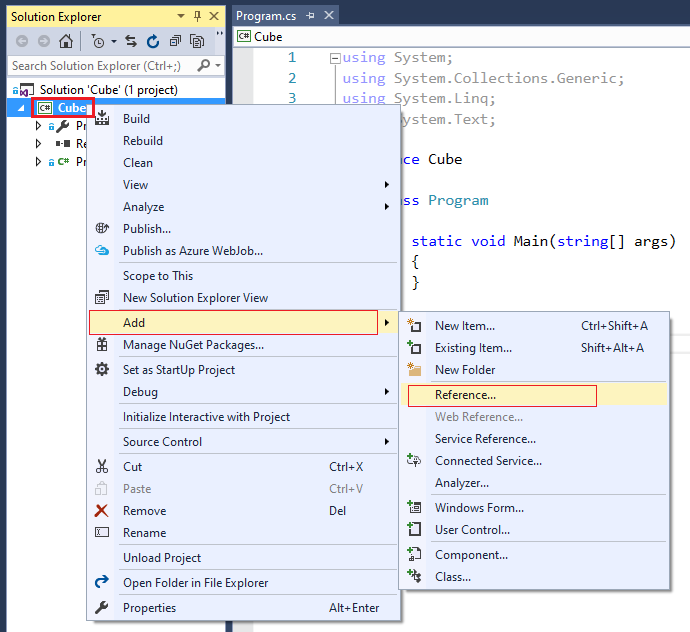
Task: Choose Rebuild from the context menu
Action: click(244, 141)
